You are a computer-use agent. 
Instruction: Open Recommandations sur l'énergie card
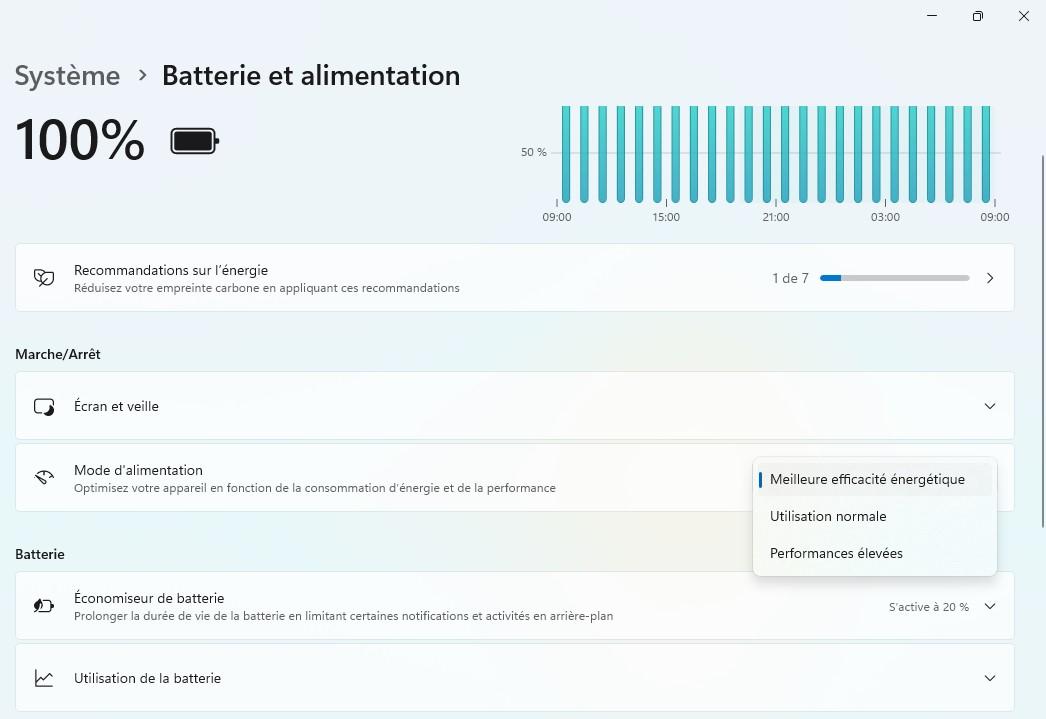pyautogui.click(x=400, y=278)
